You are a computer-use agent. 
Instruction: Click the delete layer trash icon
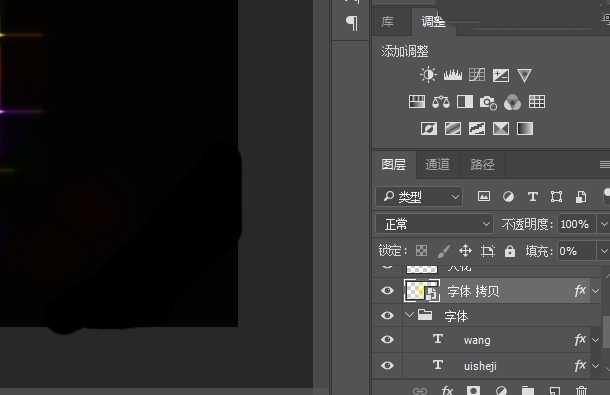click(582, 390)
